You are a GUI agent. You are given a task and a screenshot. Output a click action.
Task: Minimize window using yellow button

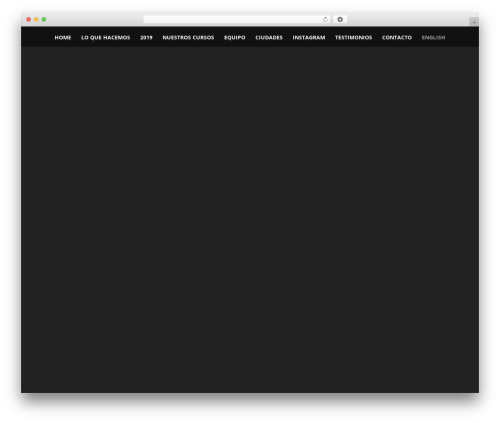click(36, 20)
